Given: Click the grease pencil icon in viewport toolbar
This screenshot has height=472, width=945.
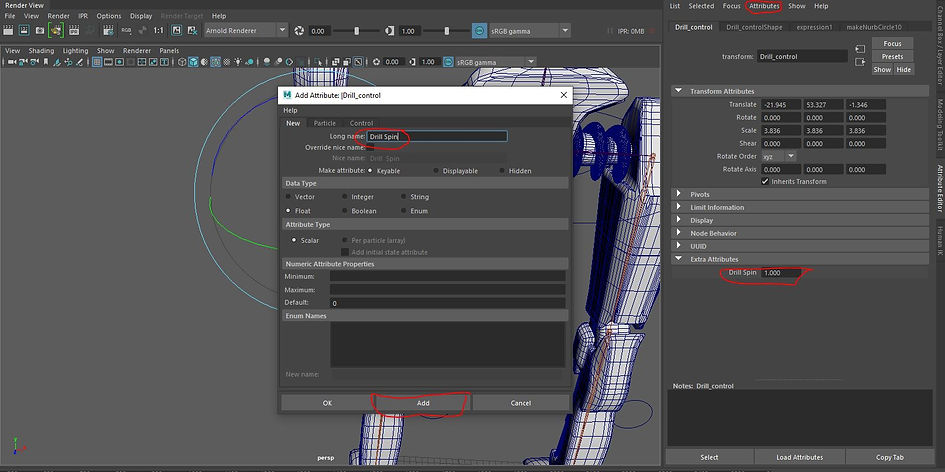Looking at the screenshot, I should (80, 61).
